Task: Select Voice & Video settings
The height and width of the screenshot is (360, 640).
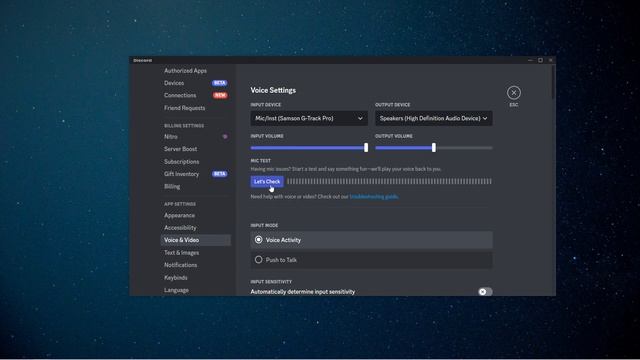Action: pyautogui.click(x=196, y=240)
